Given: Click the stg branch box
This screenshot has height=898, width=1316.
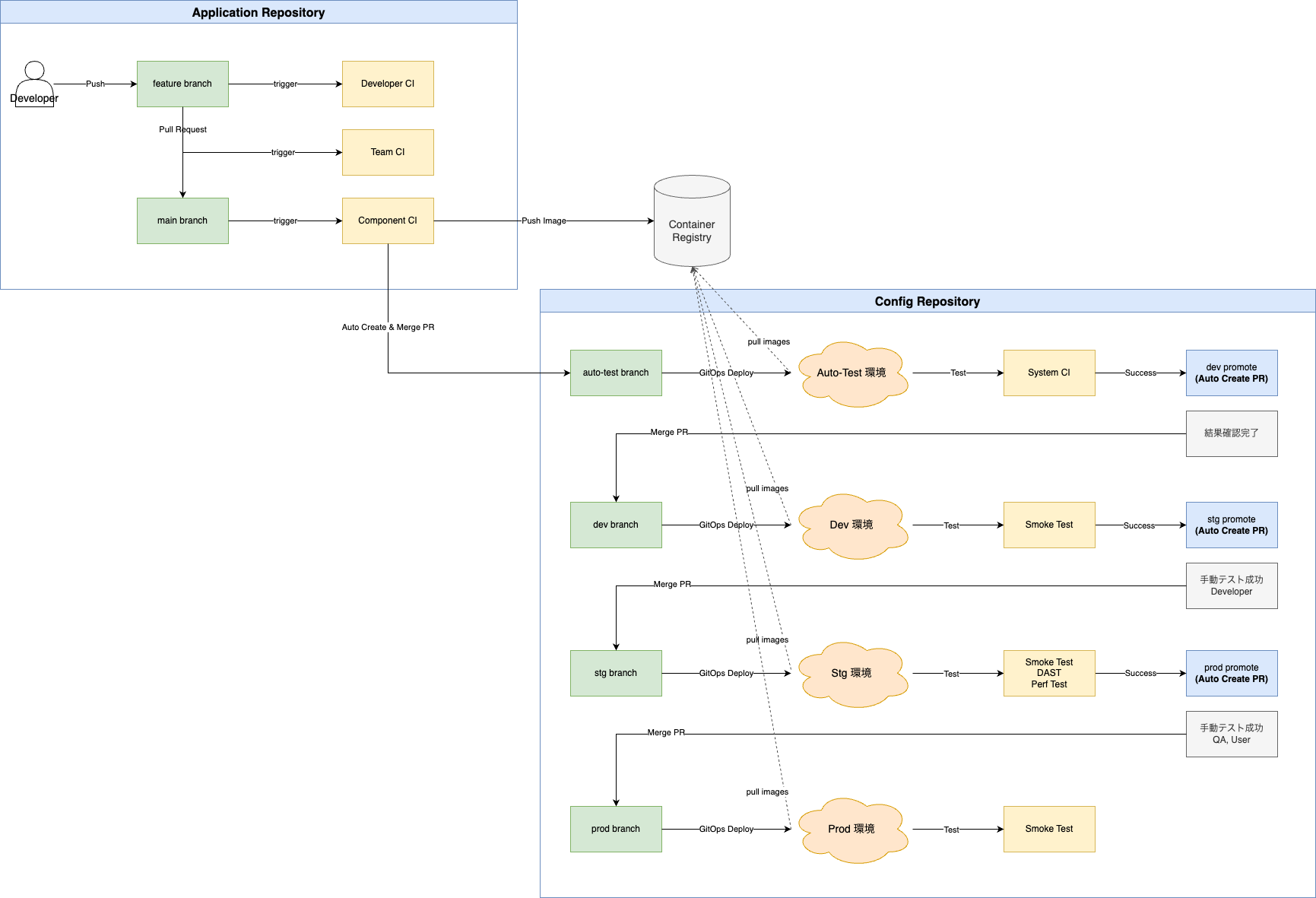Looking at the screenshot, I should point(616,673).
